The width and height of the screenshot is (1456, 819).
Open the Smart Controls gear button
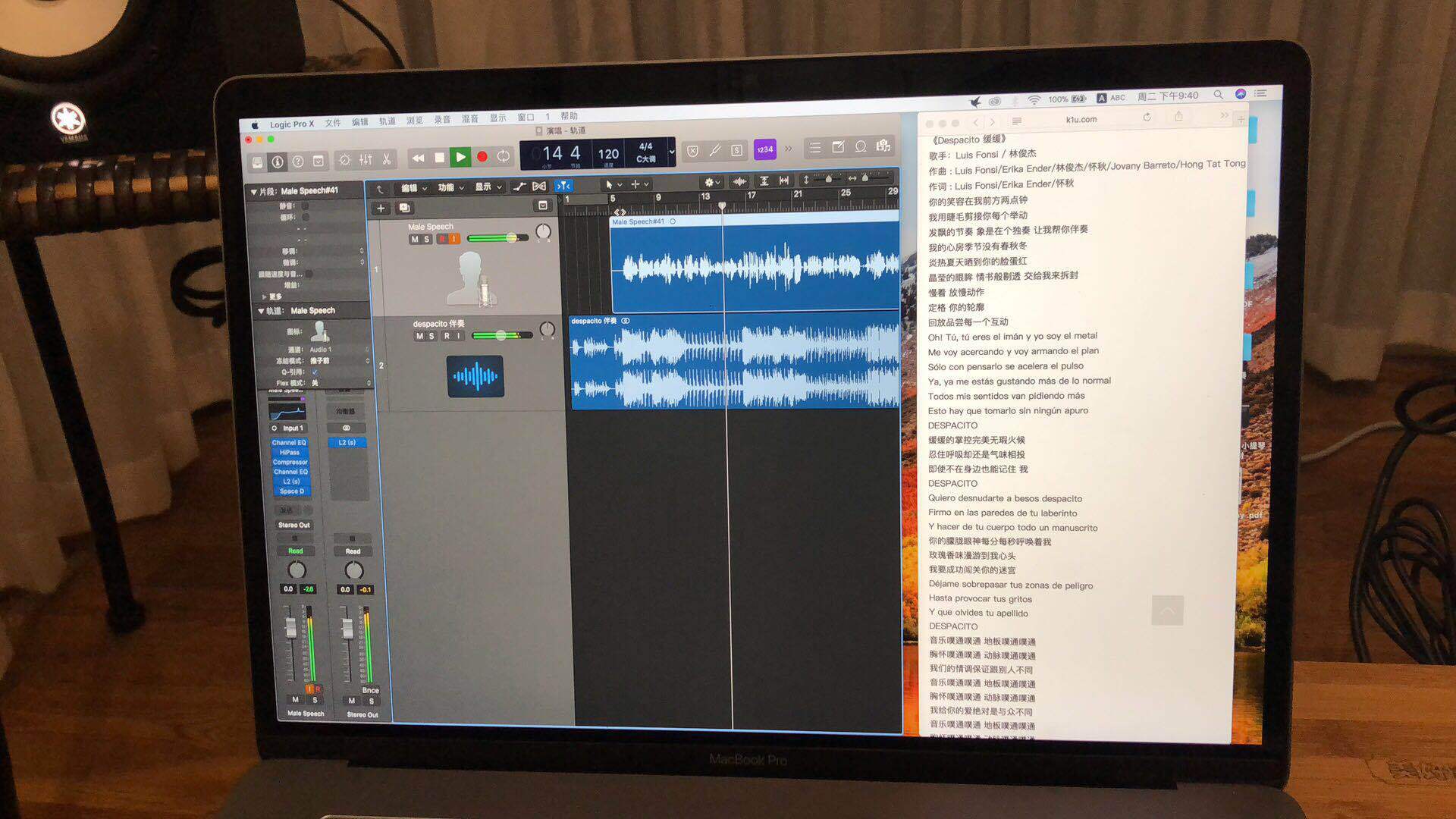coord(345,160)
